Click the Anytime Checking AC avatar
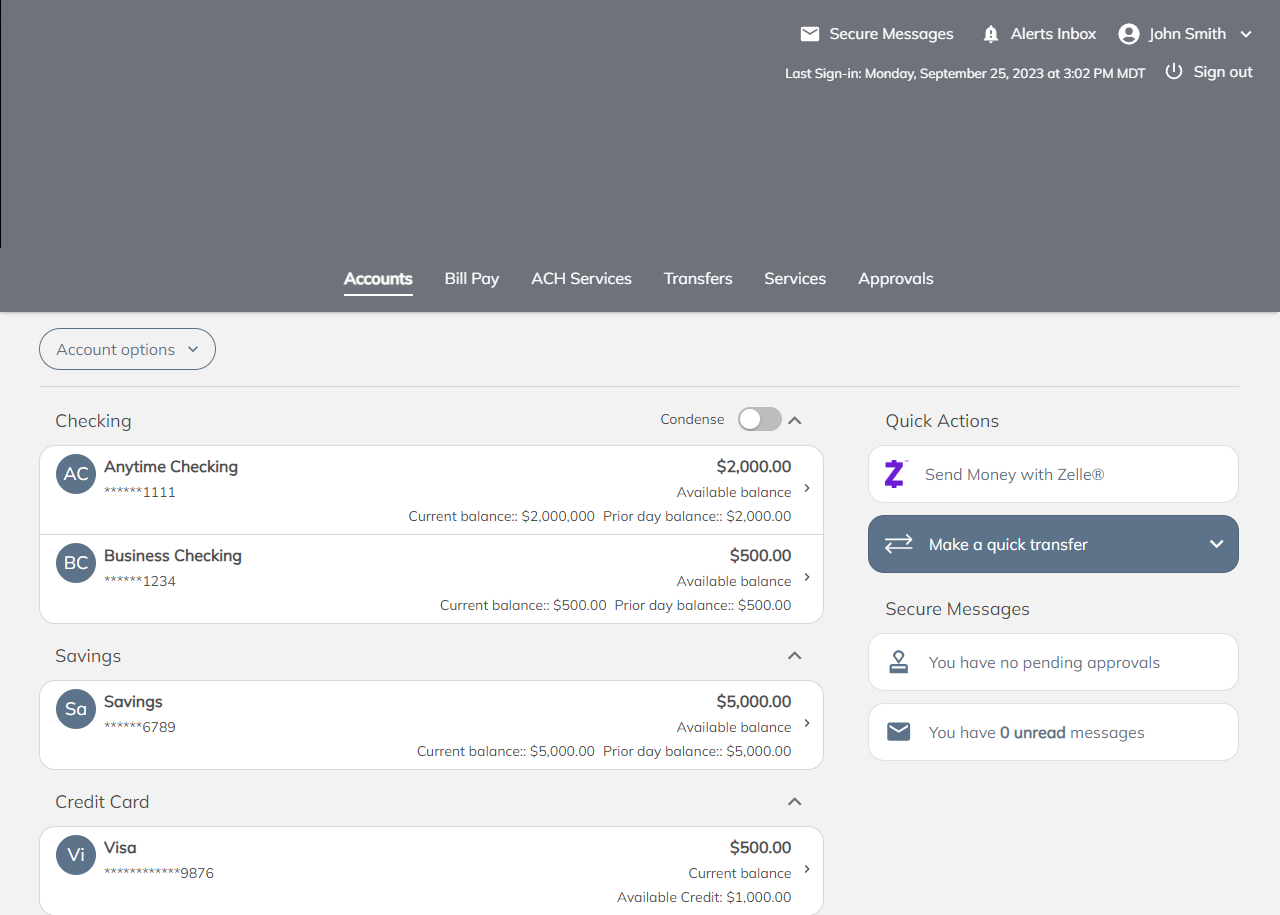This screenshot has width=1280, height=915. 76,474
